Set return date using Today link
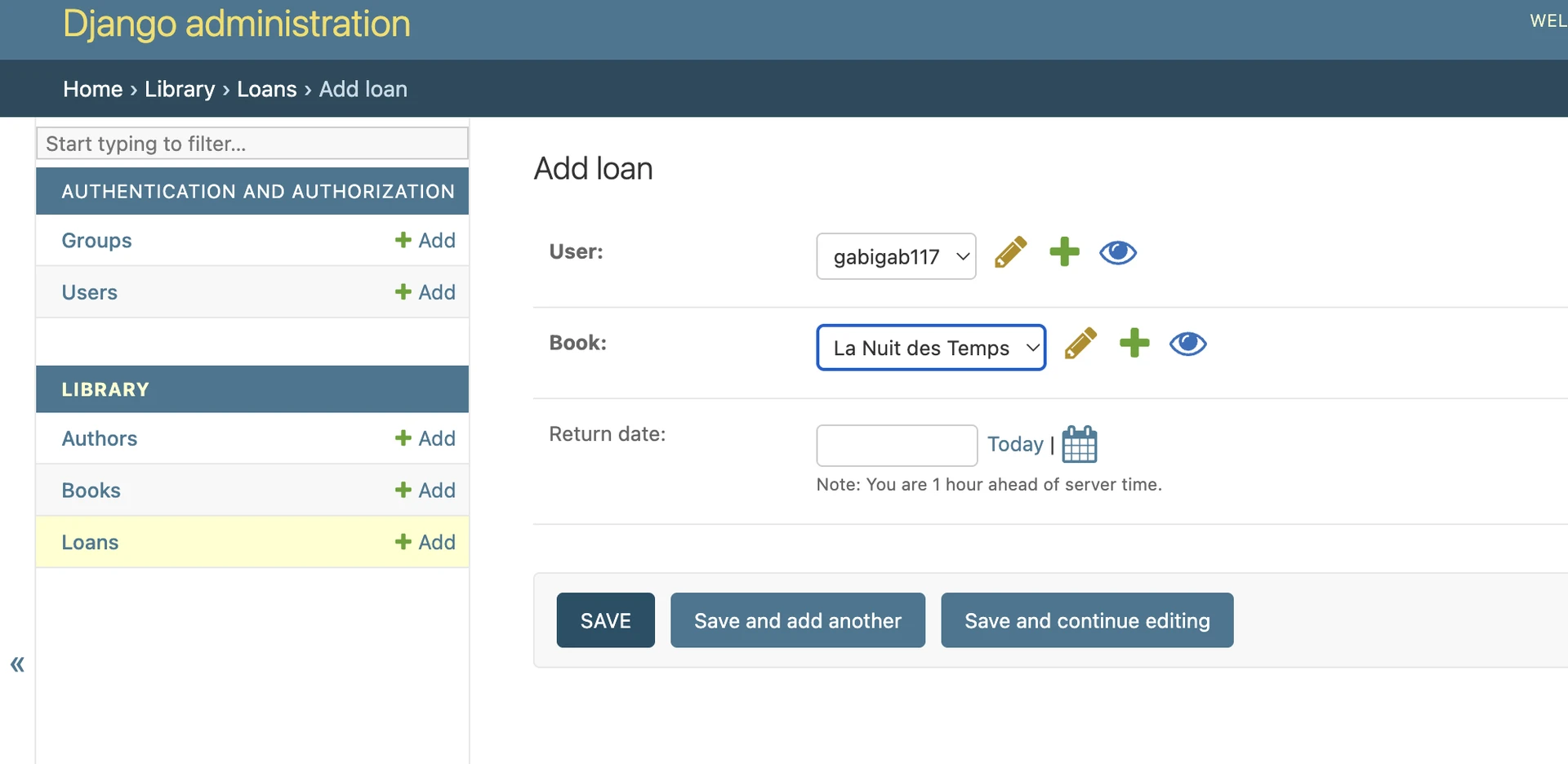Image resolution: width=1568 pixels, height=764 pixels. (x=1015, y=444)
